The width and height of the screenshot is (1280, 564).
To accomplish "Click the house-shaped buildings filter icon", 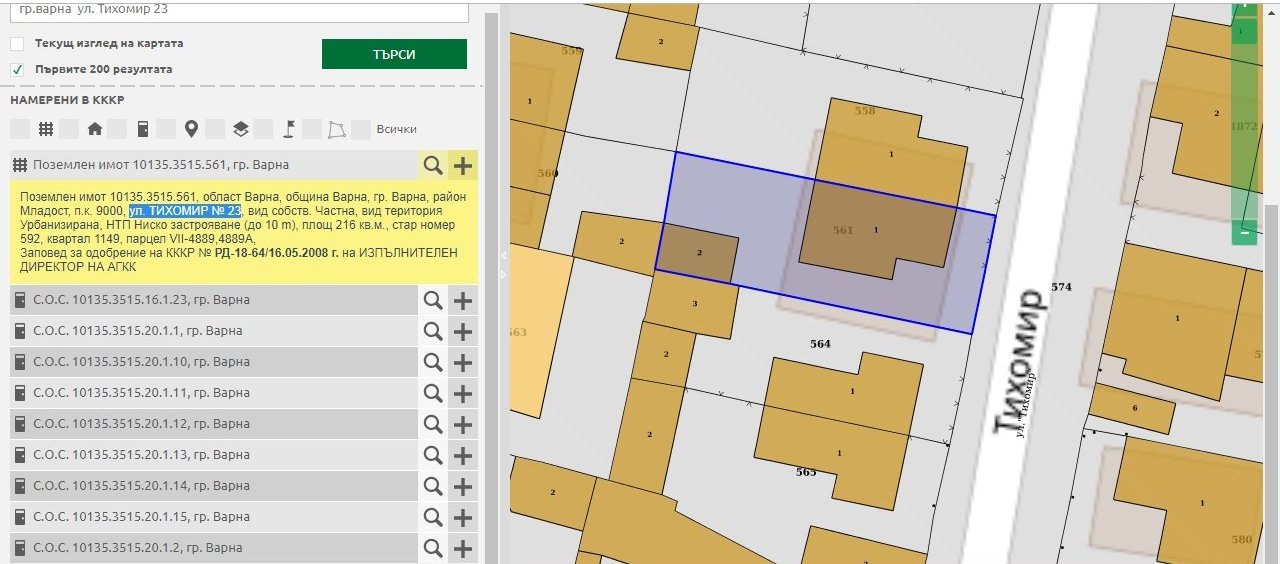I will point(95,129).
